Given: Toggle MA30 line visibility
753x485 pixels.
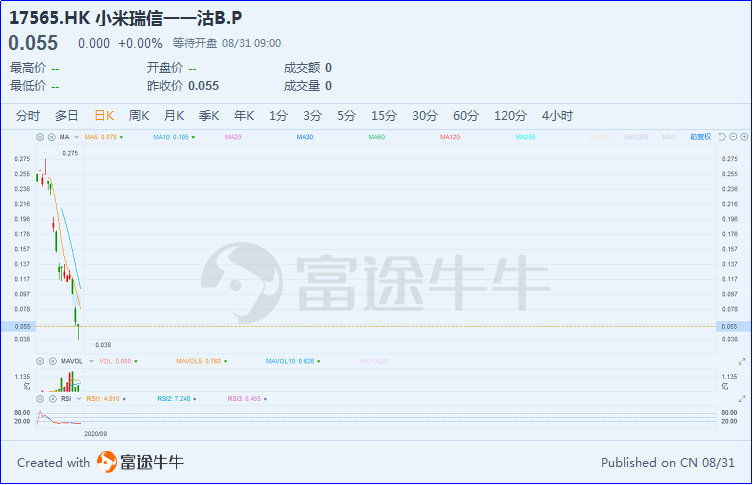Looking at the screenshot, I should [304, 137].
